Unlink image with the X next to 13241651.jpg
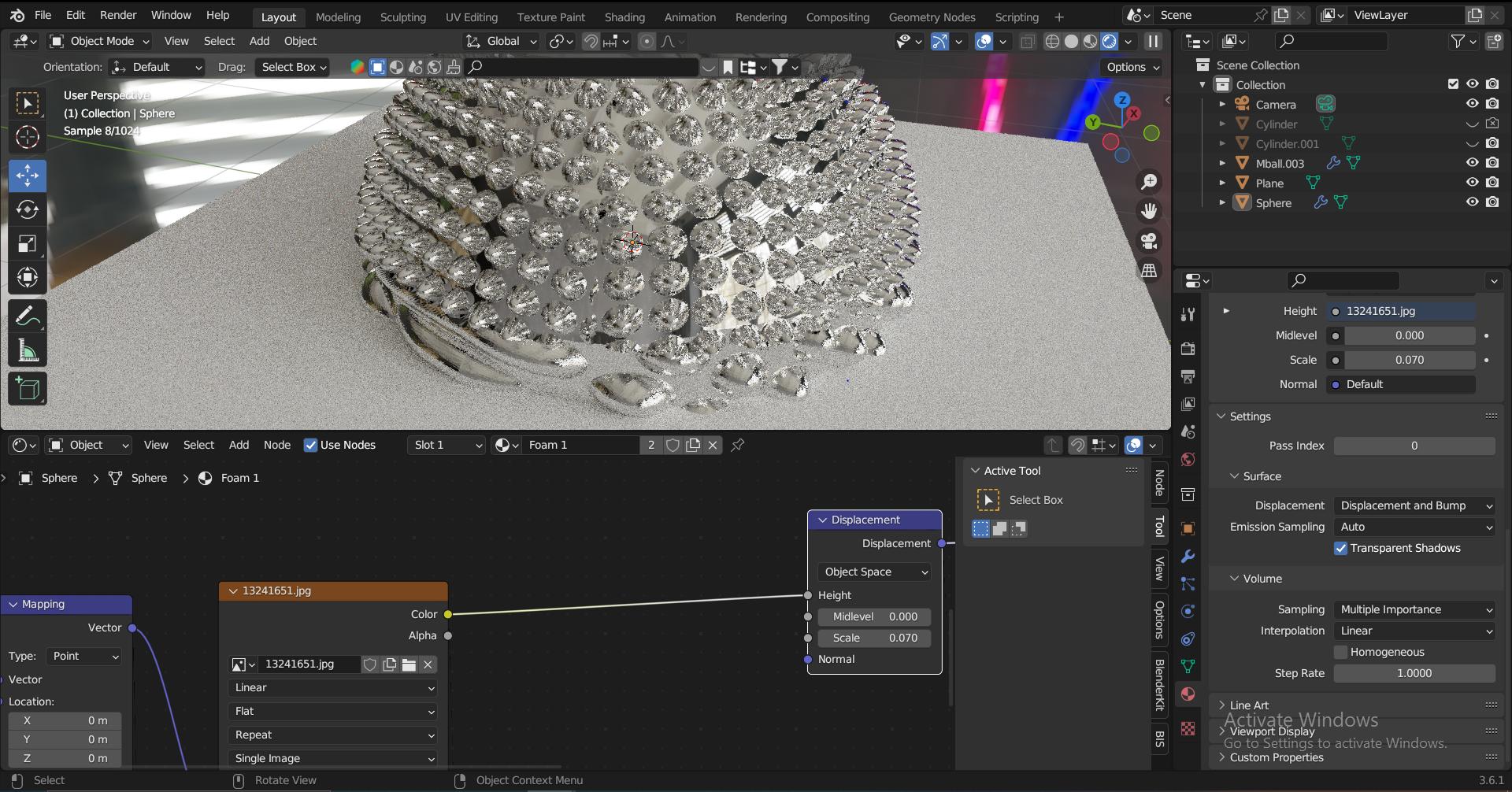1512x792 pixels. pyautogui.click(x=428, y=664)
